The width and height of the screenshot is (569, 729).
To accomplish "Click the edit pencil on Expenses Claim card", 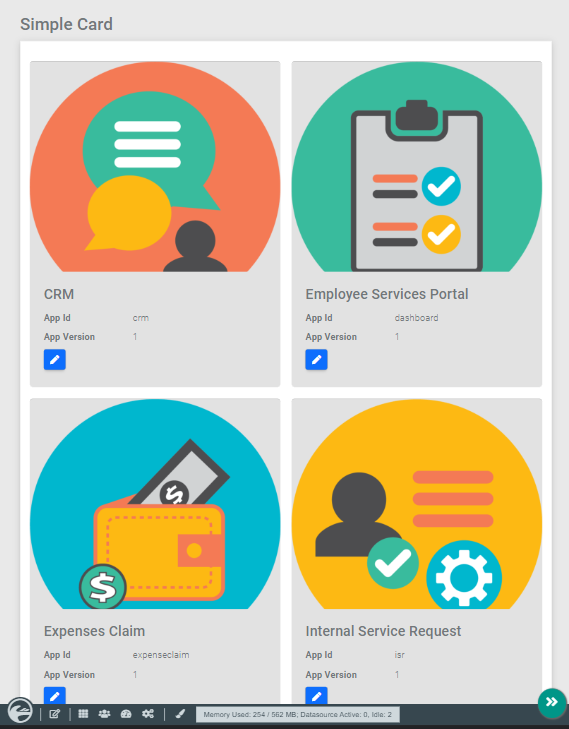I will click(x=55, y=696).
